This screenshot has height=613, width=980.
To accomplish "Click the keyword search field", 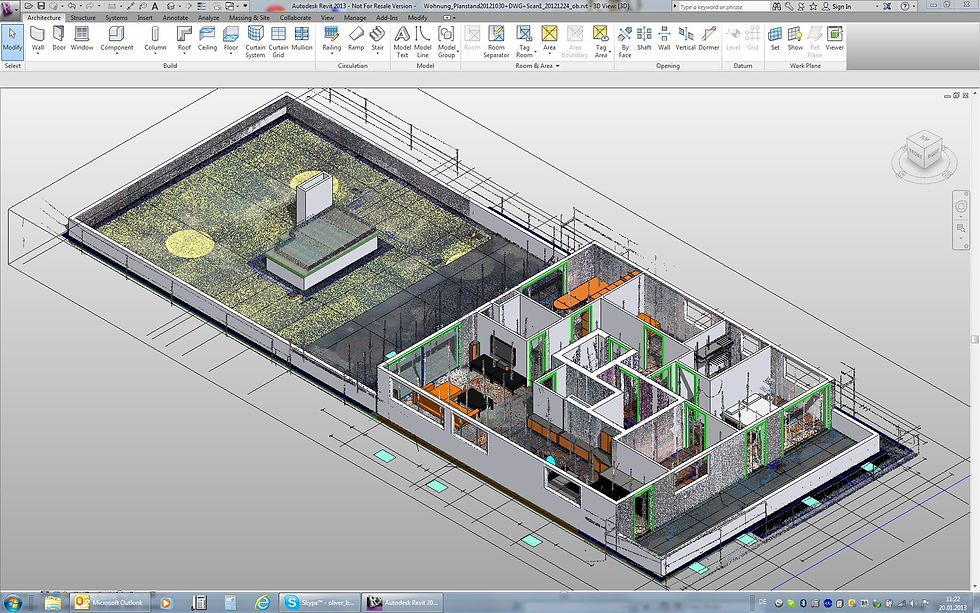I will [x=723, y=6].
